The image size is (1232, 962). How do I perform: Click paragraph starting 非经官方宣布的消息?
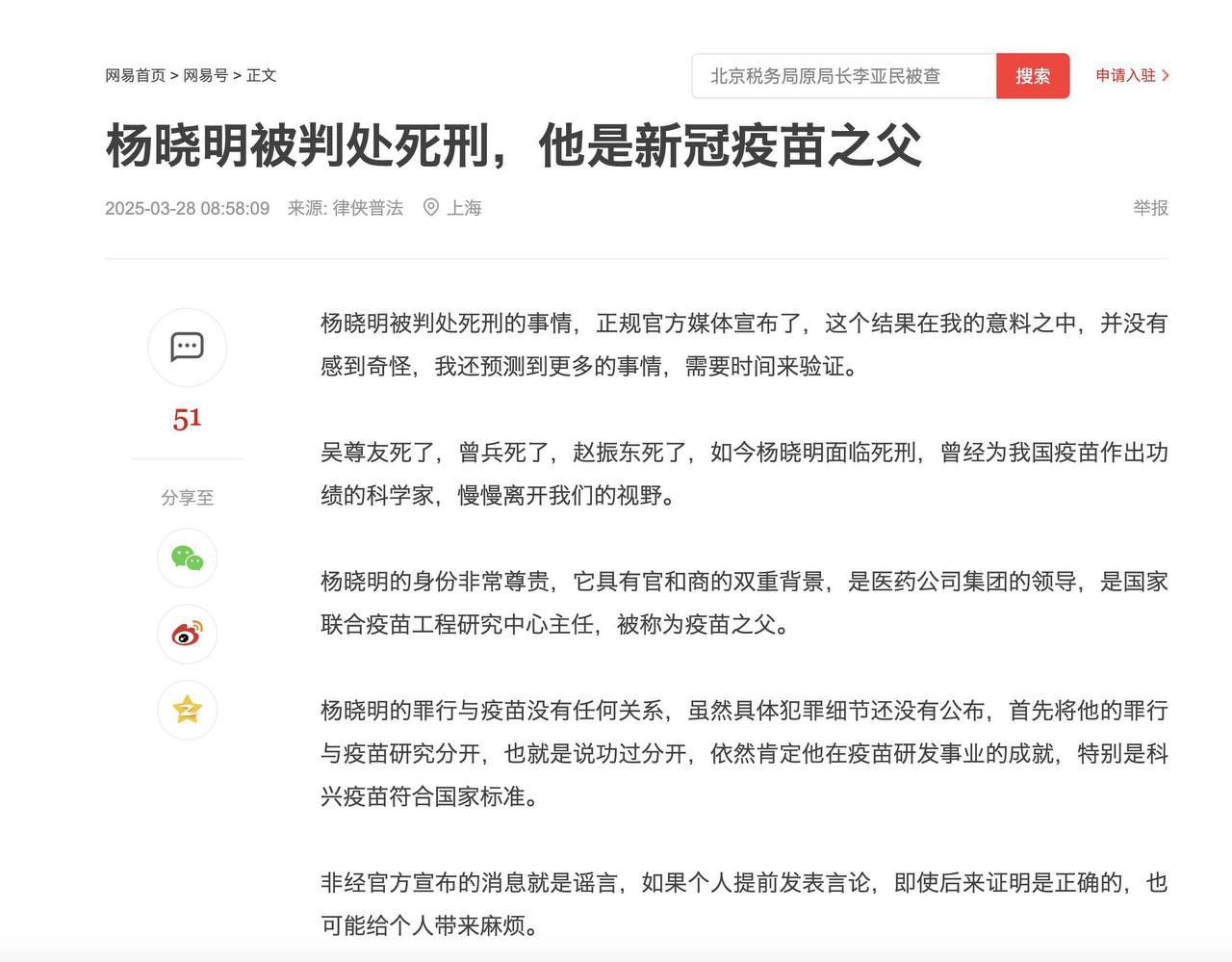pos(744,903)
